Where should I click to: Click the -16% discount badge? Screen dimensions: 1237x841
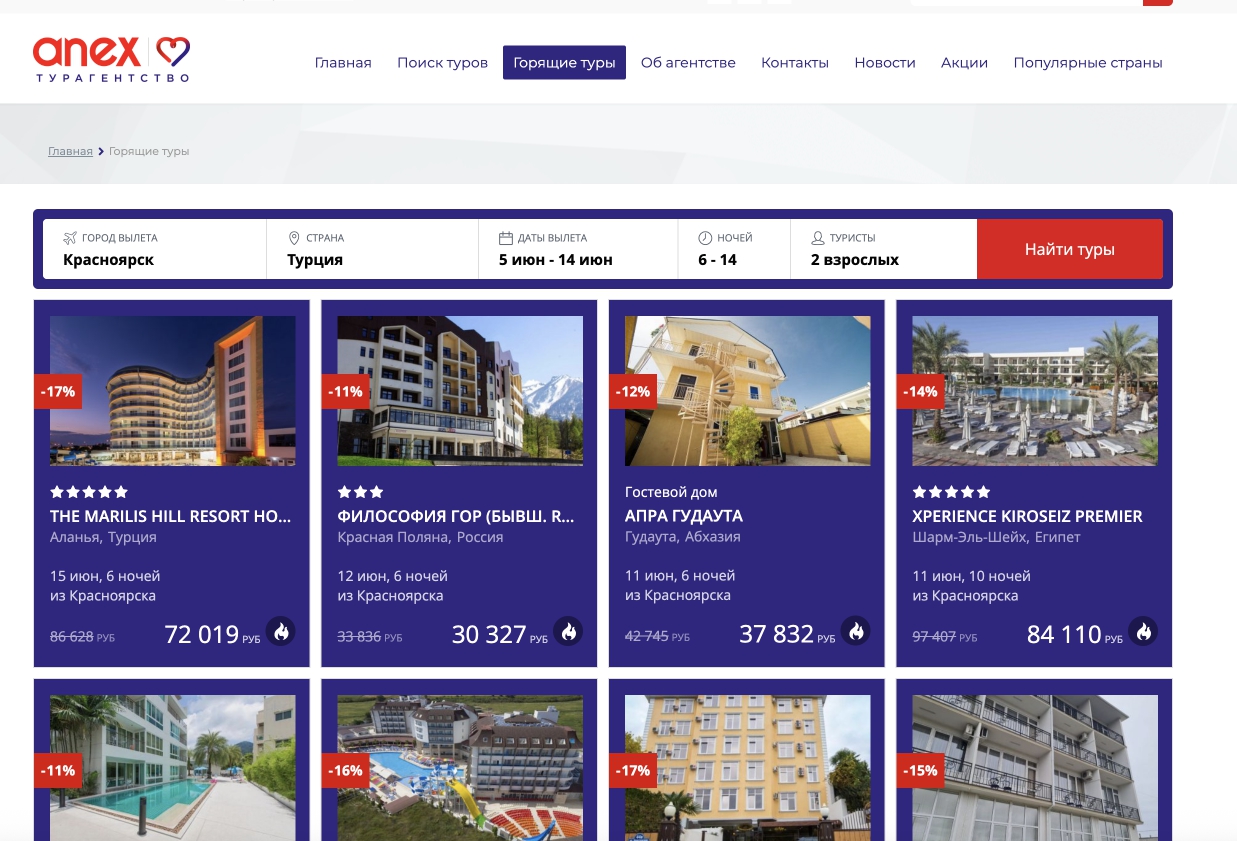[x=346, y=771]
